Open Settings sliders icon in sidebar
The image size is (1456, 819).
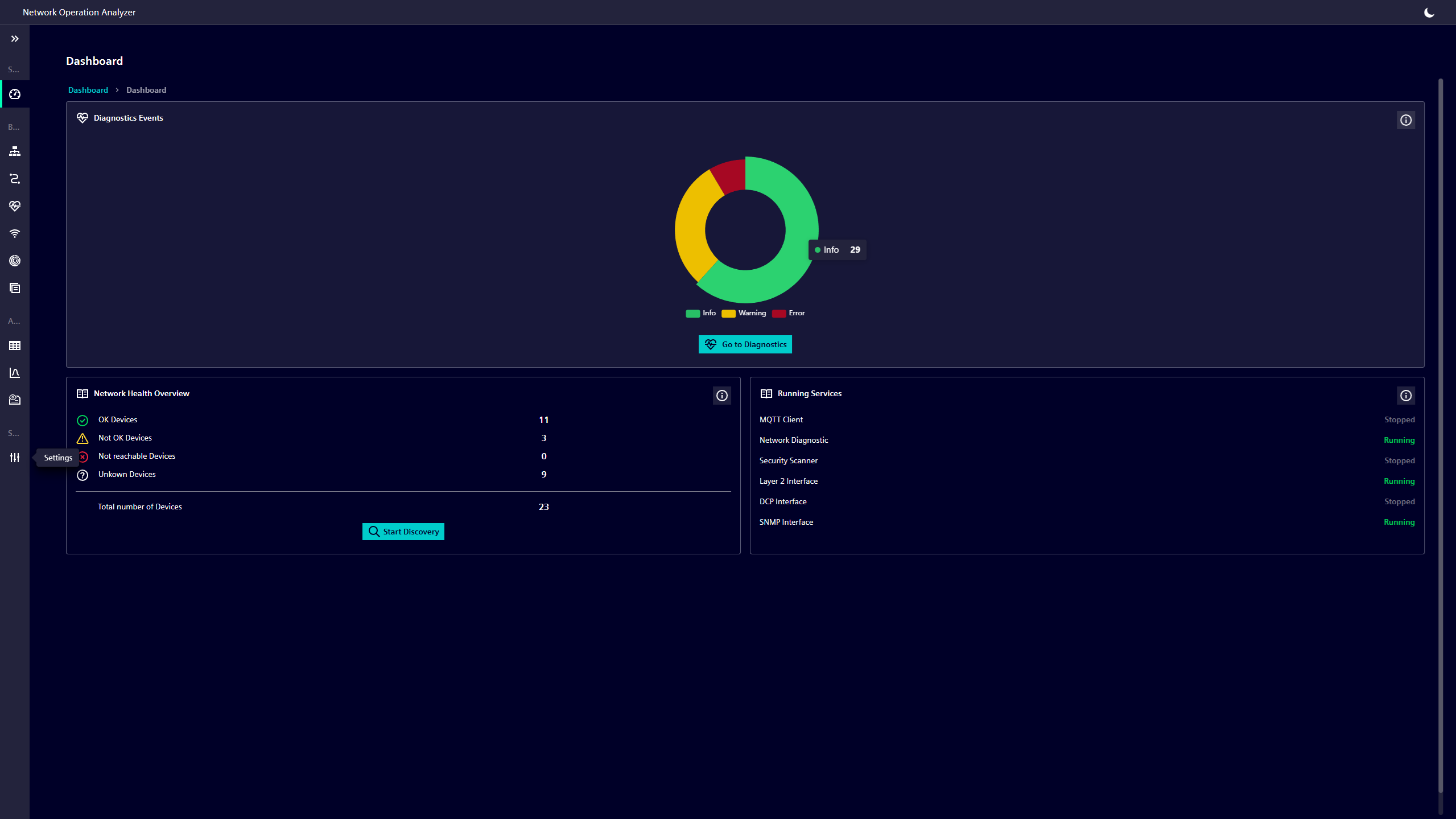coord(15,458)
